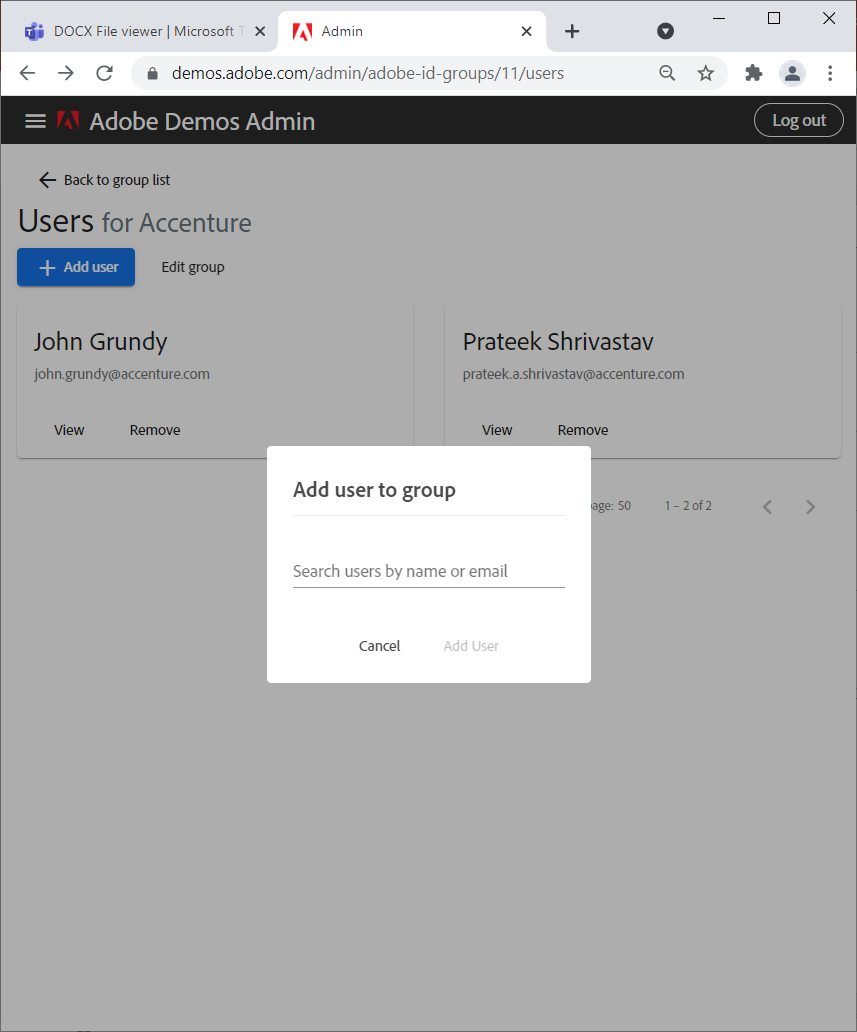Select the Admin tab

point(411,31)
